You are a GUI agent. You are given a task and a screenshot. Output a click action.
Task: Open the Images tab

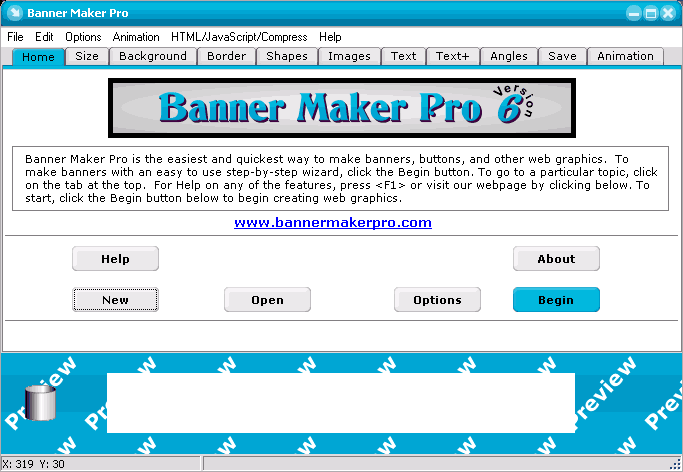(349, 57)
